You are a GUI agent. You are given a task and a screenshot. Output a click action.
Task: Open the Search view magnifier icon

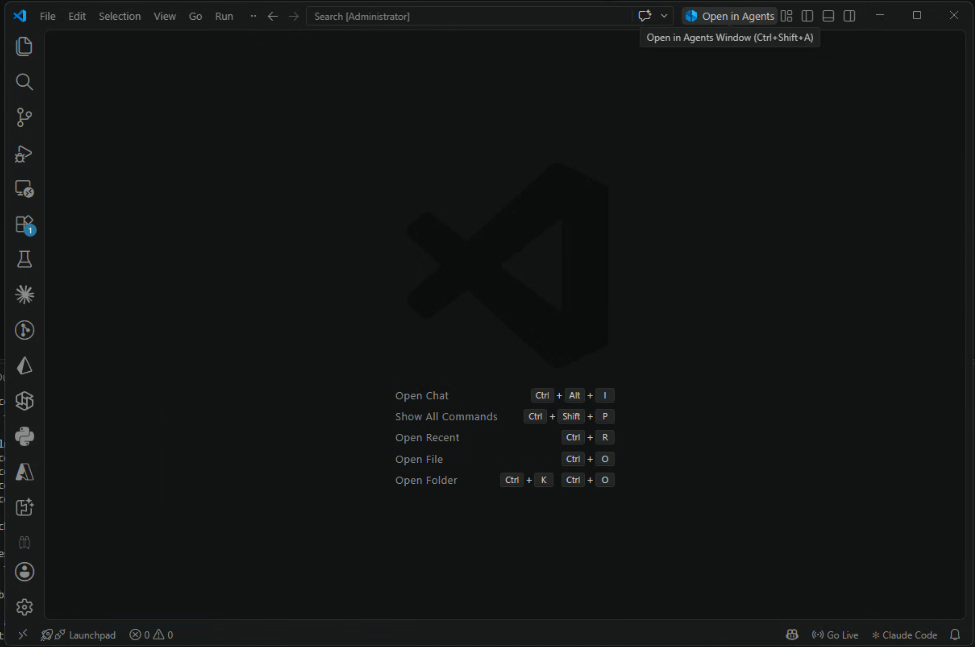24,82
